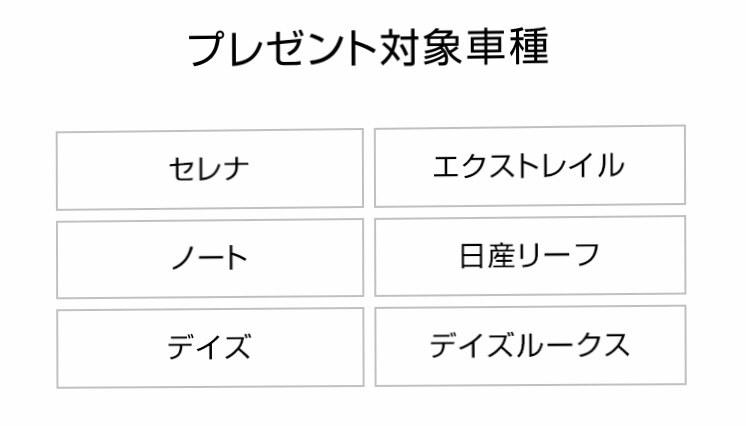This screenshot has width=746, height=426.
Task: Select the title text プレゼント対象車種
Action: tap(368, 48)
